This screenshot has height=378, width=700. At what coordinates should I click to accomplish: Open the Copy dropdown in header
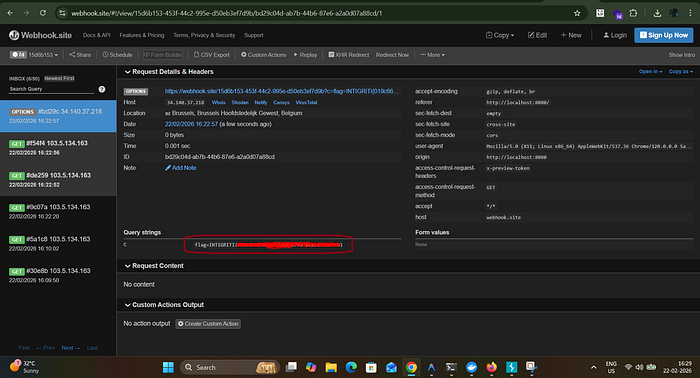[500, 35]
